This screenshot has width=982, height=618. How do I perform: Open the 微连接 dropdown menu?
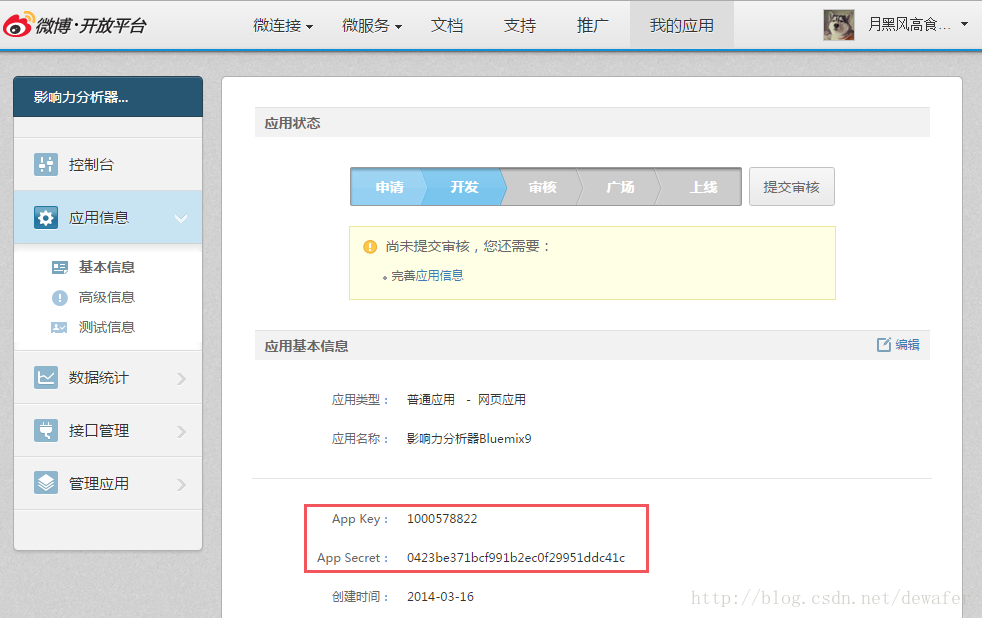[283, 26]
